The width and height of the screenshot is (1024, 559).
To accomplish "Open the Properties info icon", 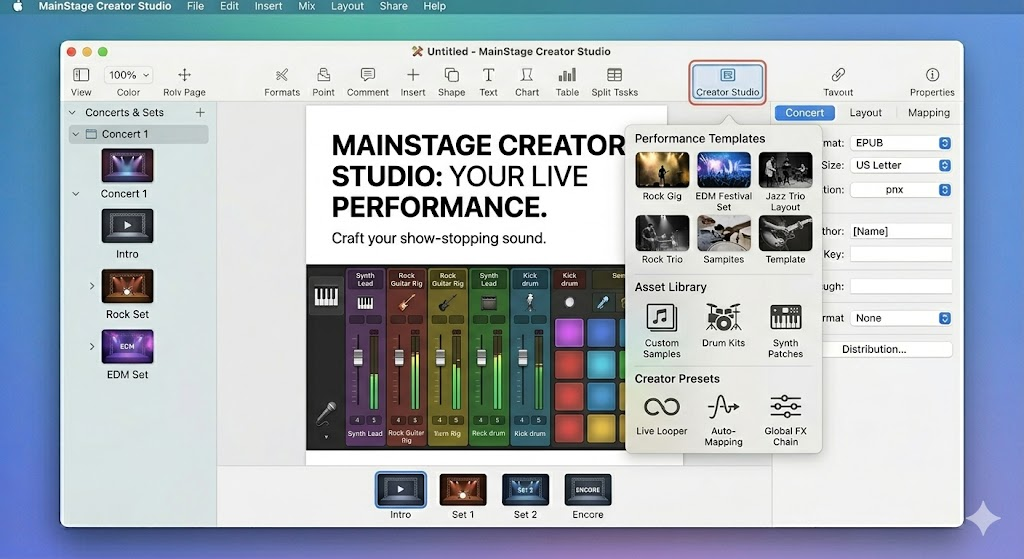I will [932, 74].
